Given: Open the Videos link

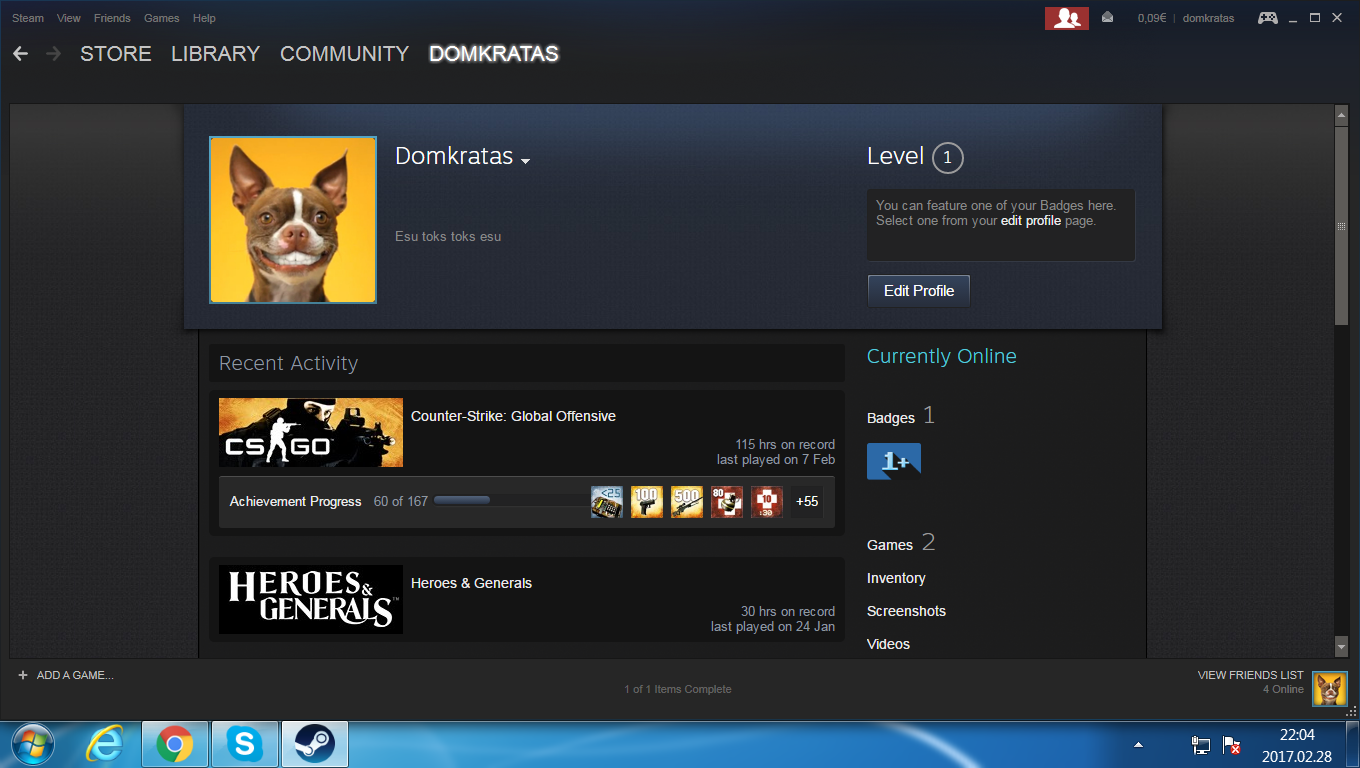Looking at the screenshot, I should (888, 644).
